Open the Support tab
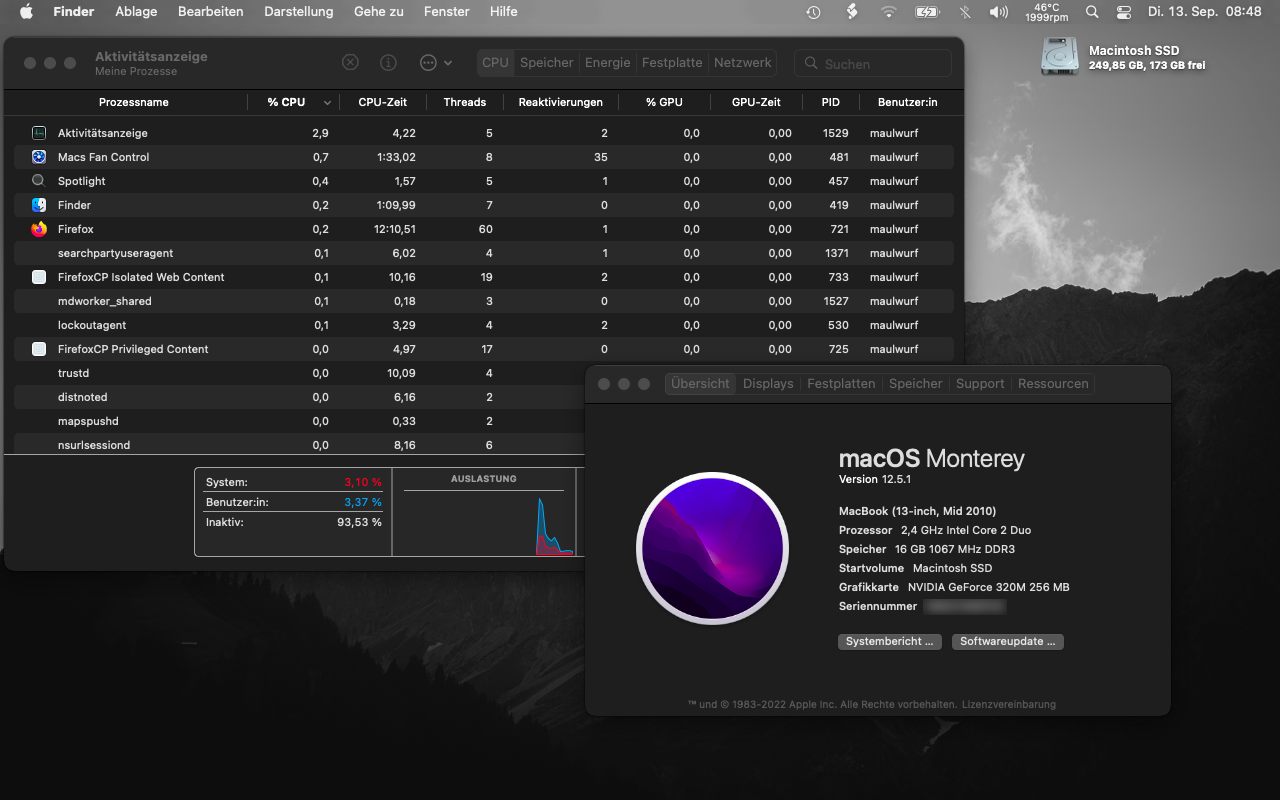 coord(980,384)
